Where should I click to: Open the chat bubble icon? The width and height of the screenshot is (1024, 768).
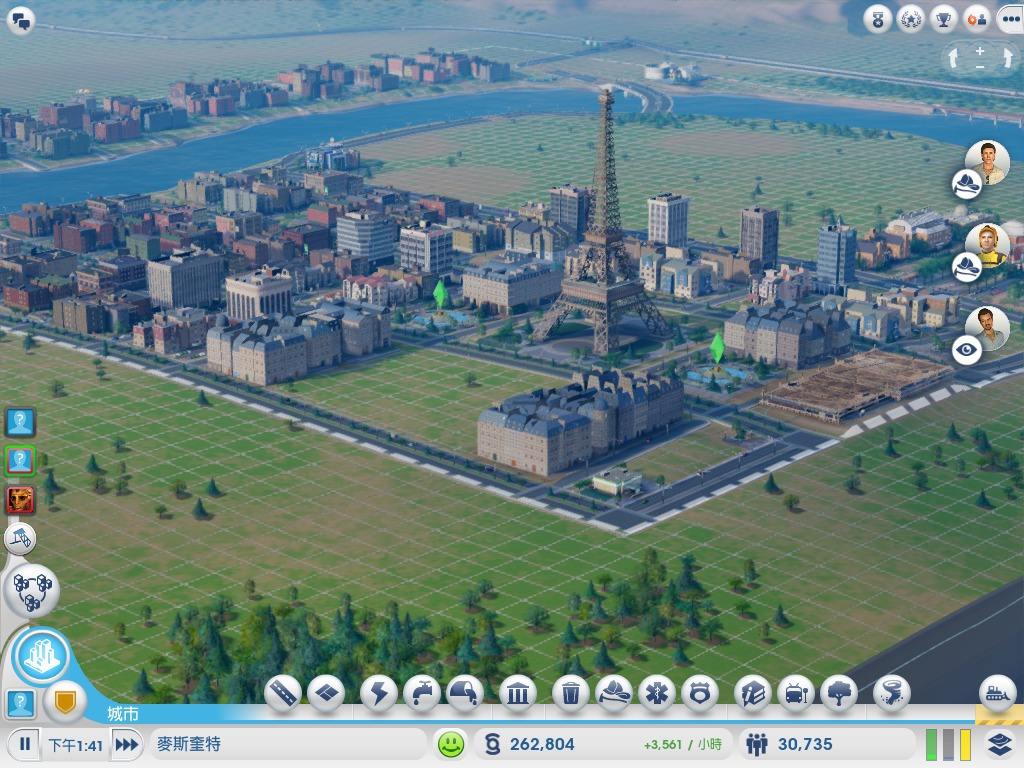click(21, 21)
